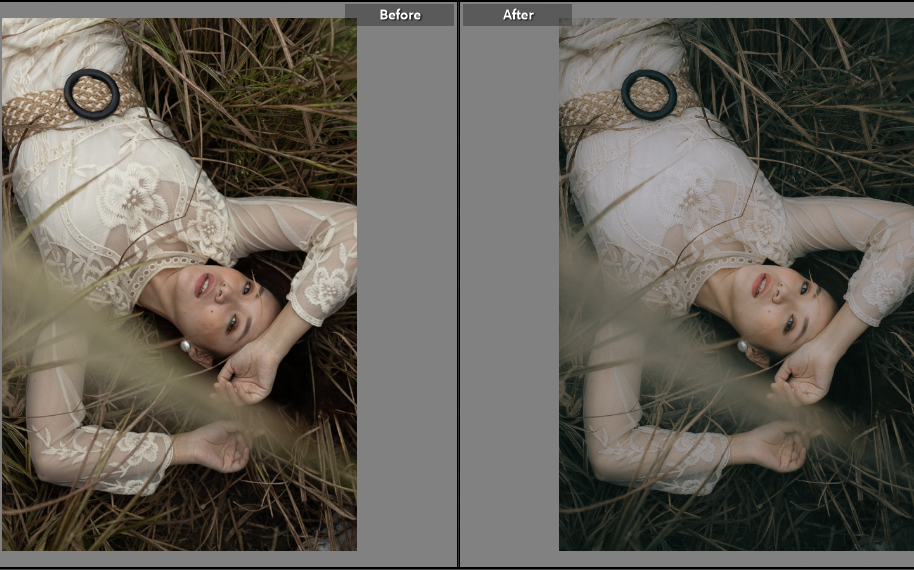Click the gray empty area beside Before photo
This screenshot has height=570, width=914.
pos(405,300)
